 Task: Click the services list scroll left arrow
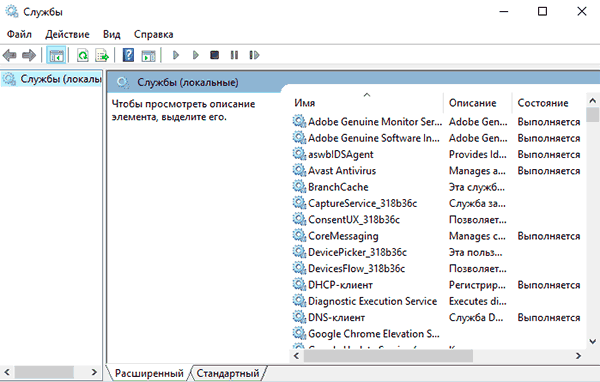296,356
